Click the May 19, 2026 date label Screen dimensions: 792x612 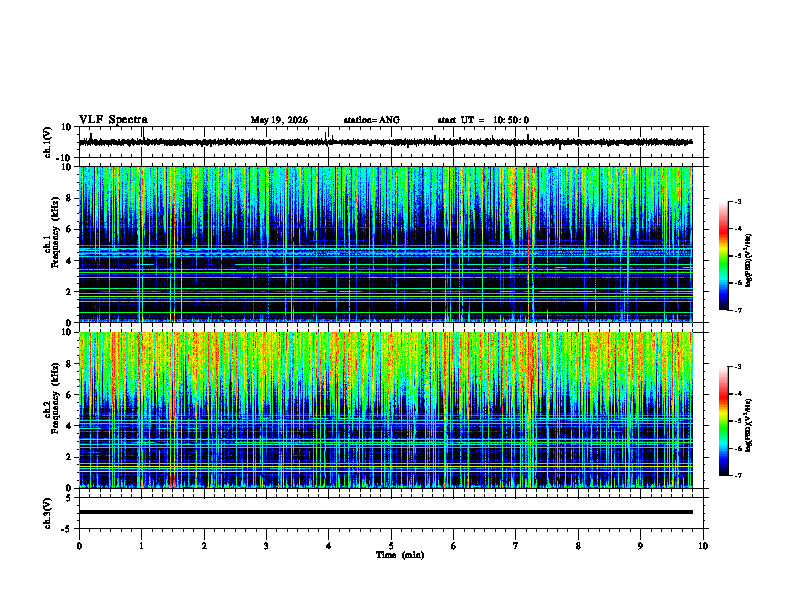pos(279,120)
